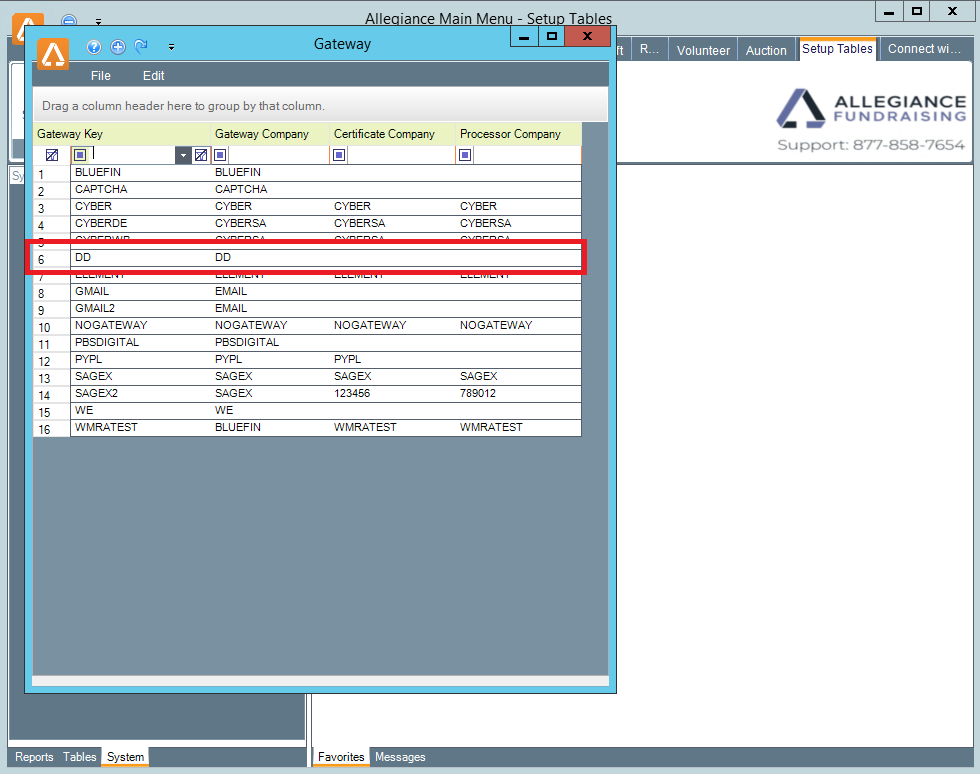This screenshot has height=774, width=980.
Task: Select the WE gateway key cell
Action: [141, 410]
